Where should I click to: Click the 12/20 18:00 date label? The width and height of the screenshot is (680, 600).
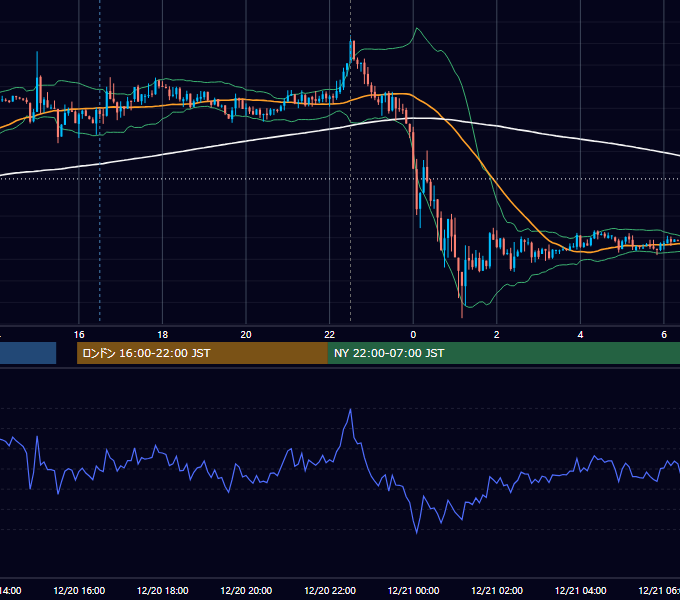coord(162,590)
